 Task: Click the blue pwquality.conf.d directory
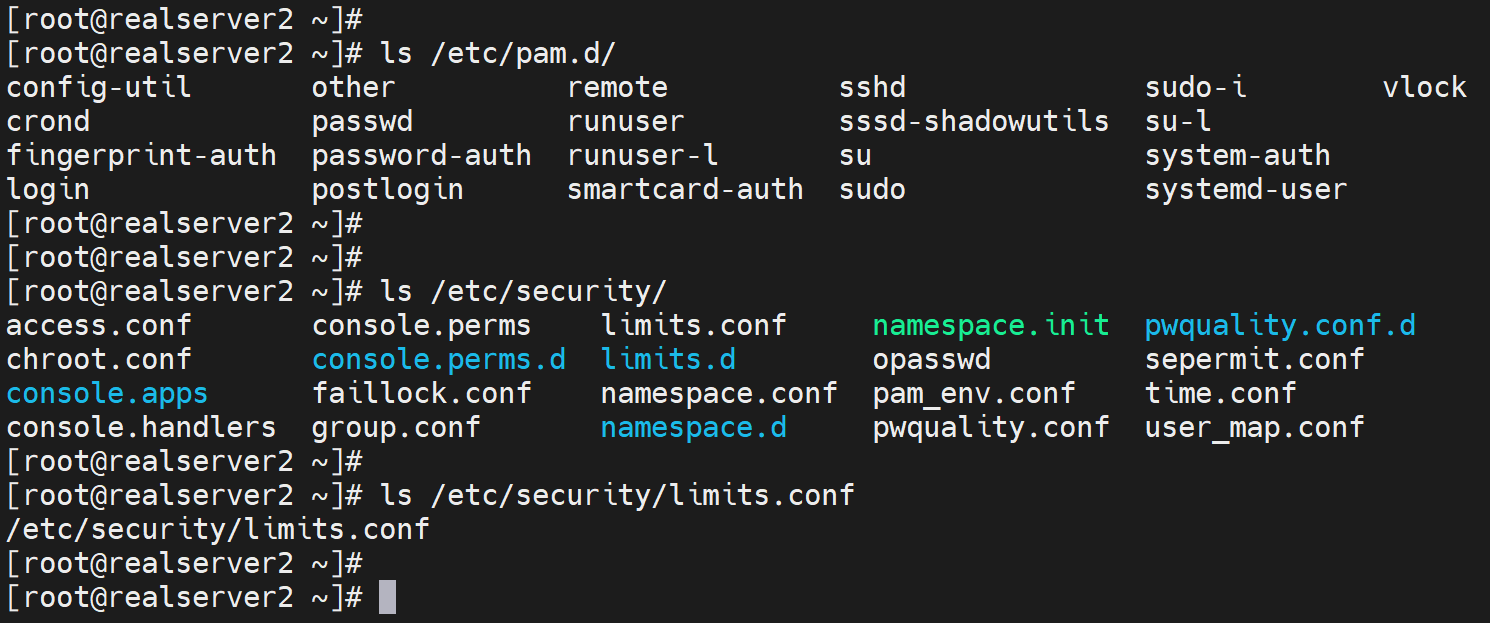[1280, 325]
